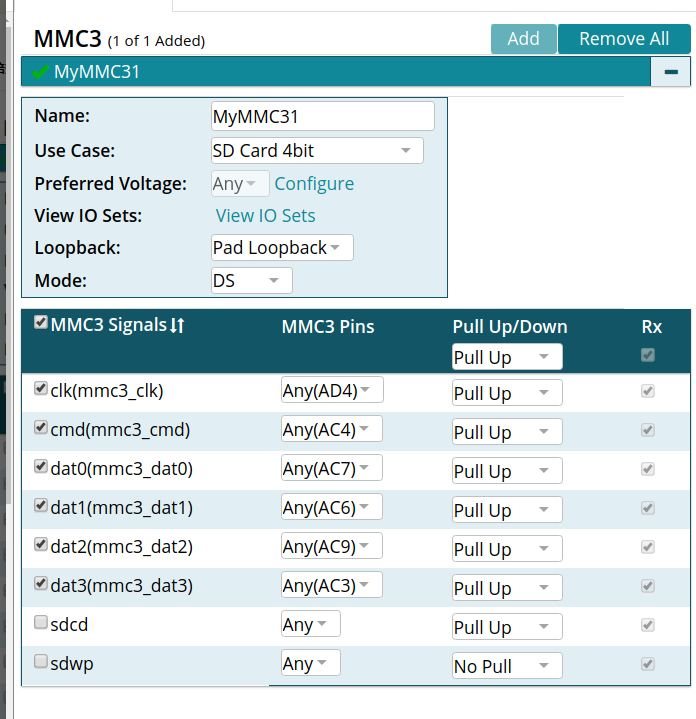Open the View IO Sets link
The width and height of the screenshot is (696, 719).
point(265,216)
